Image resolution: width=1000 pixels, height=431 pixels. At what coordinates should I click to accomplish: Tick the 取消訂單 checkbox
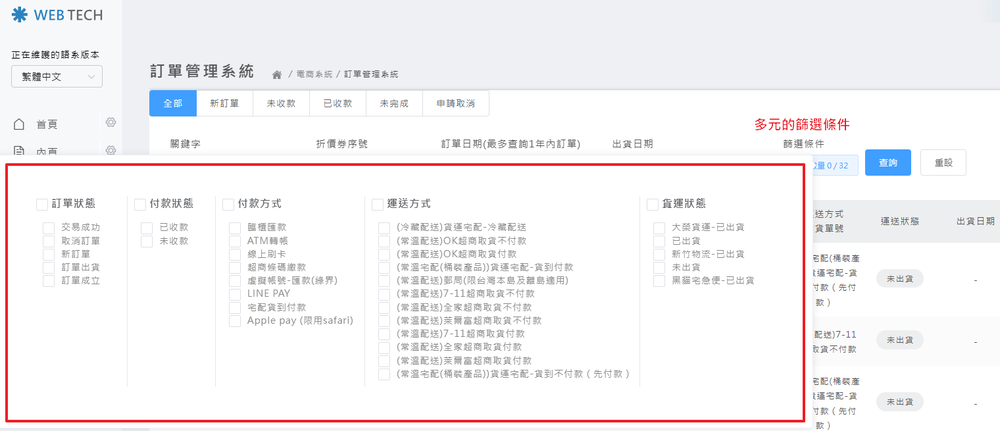pos(48,241)
